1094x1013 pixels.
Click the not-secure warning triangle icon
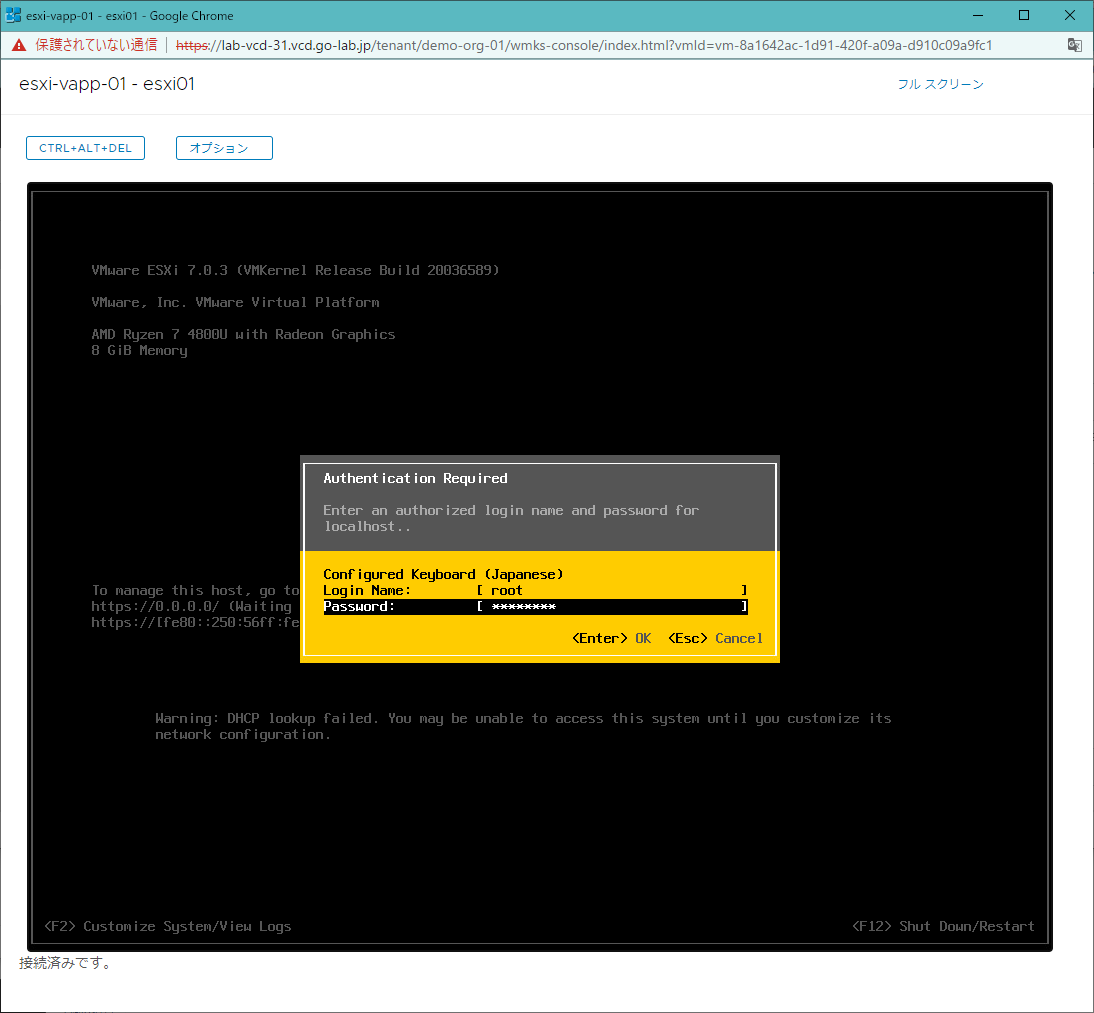[x=19, y=45]
